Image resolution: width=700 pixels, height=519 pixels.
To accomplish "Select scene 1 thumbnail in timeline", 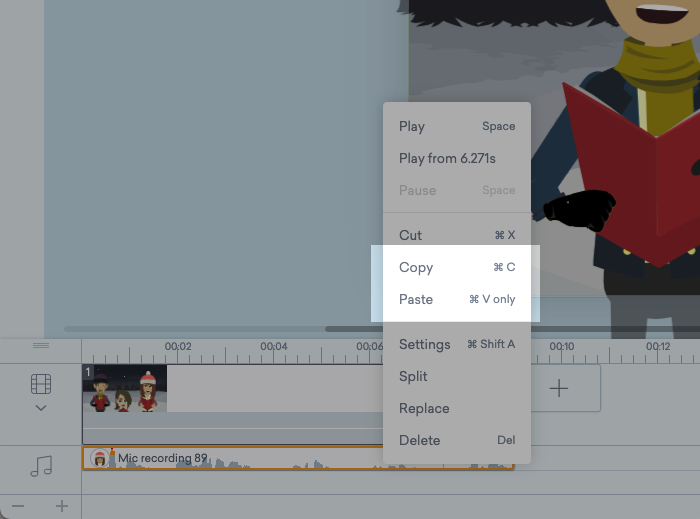I will (x=125, y=388).
